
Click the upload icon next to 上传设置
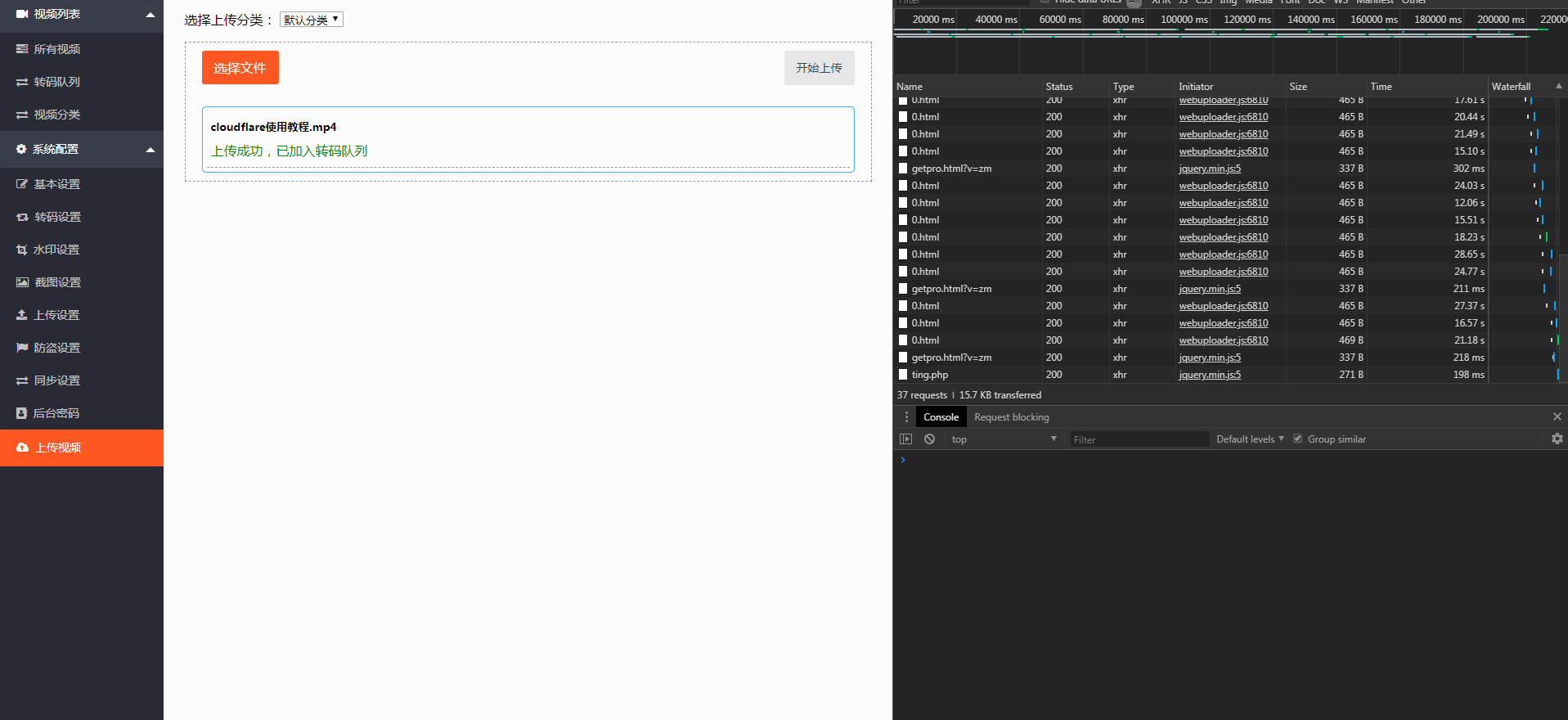22,315
